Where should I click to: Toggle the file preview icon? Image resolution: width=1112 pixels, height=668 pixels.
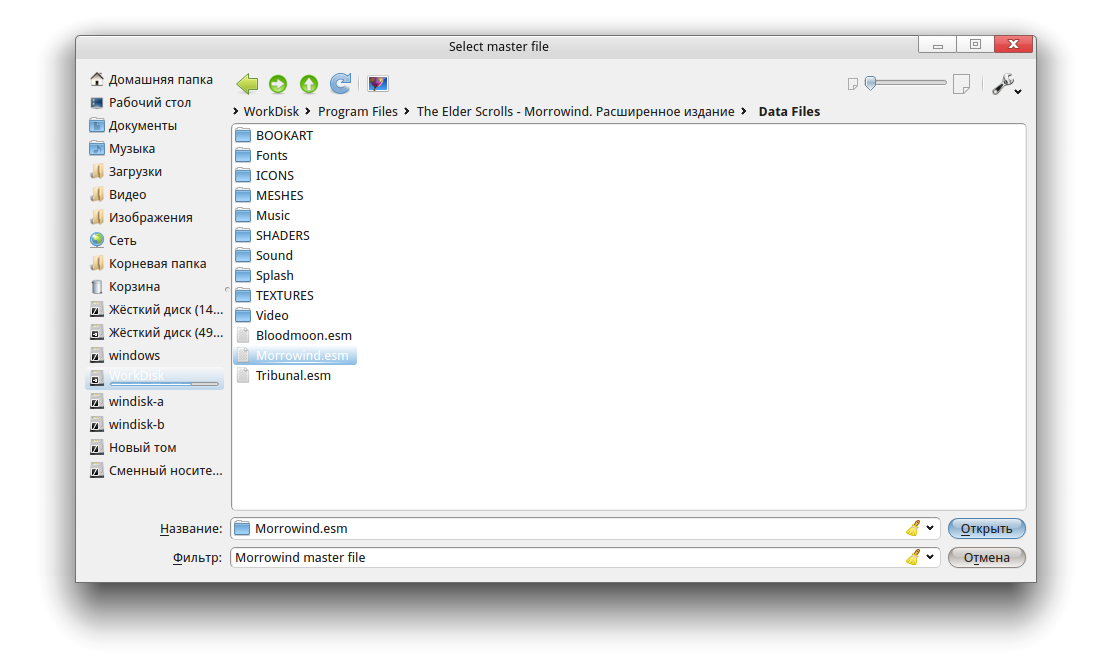coord(377,84)
